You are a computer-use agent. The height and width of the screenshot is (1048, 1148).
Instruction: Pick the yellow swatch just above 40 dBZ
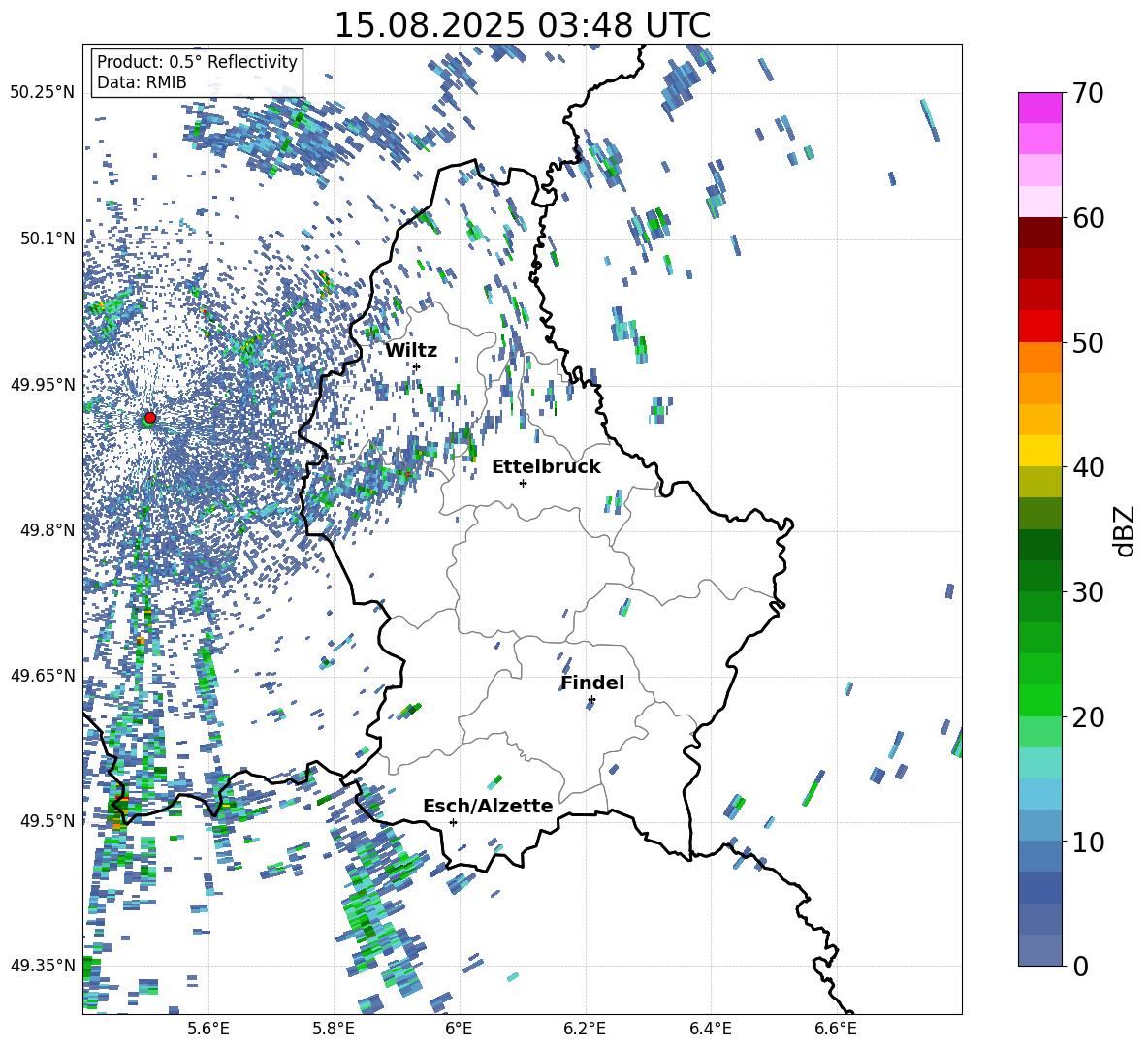click(x=1039, y=452)
